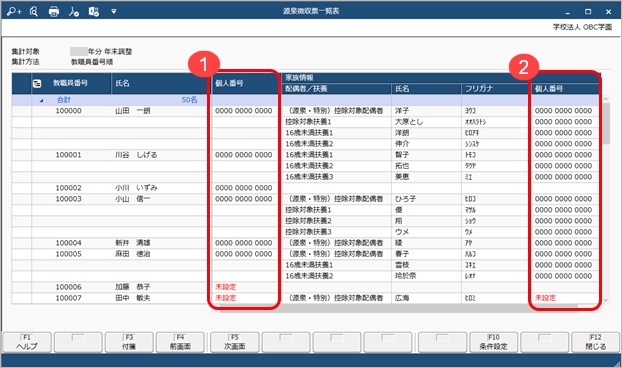The width and height of the screenshot is (622, 368).
Task: Select family member 大原とし
Action: coord(409,122)
